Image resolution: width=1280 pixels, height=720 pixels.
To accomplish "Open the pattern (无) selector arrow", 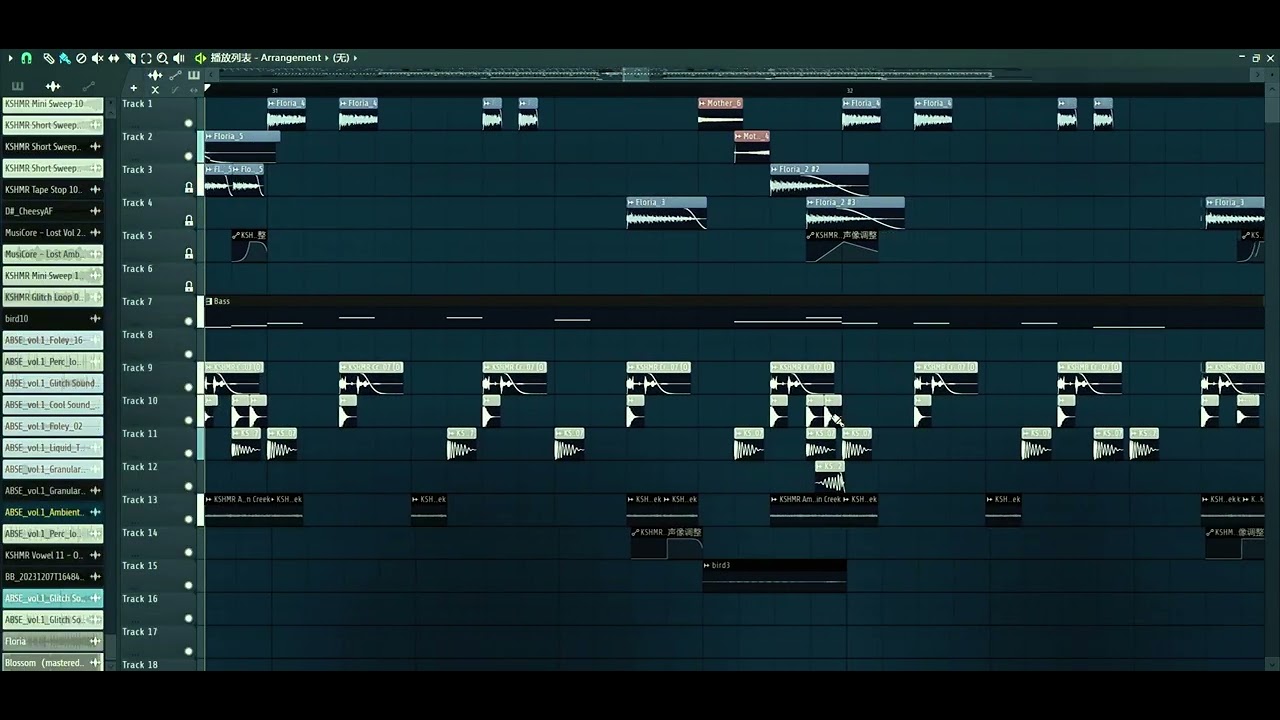I will [355, 58].
